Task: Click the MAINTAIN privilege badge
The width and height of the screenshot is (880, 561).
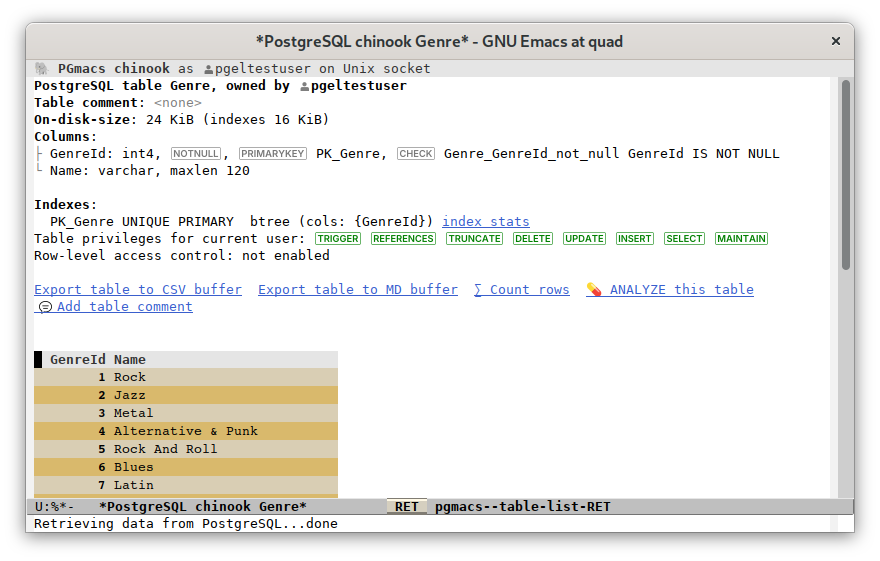Action: click(x=741, y=238)
